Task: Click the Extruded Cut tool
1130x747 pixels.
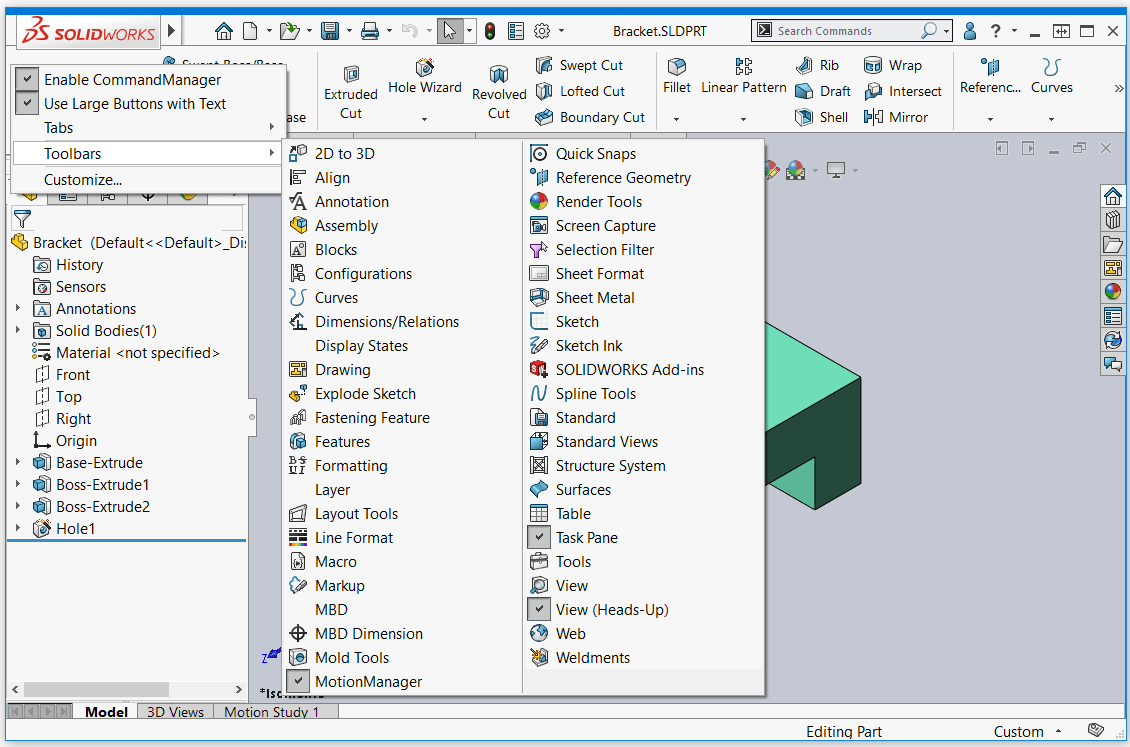Action: [350, 93]
